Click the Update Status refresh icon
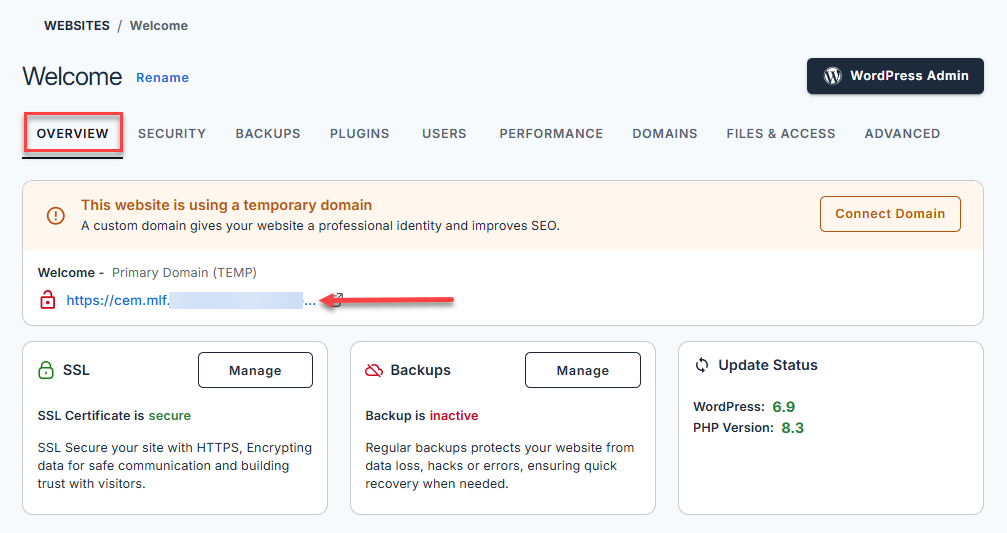This screenshot has height=533, width=1007. click(702, 366)
